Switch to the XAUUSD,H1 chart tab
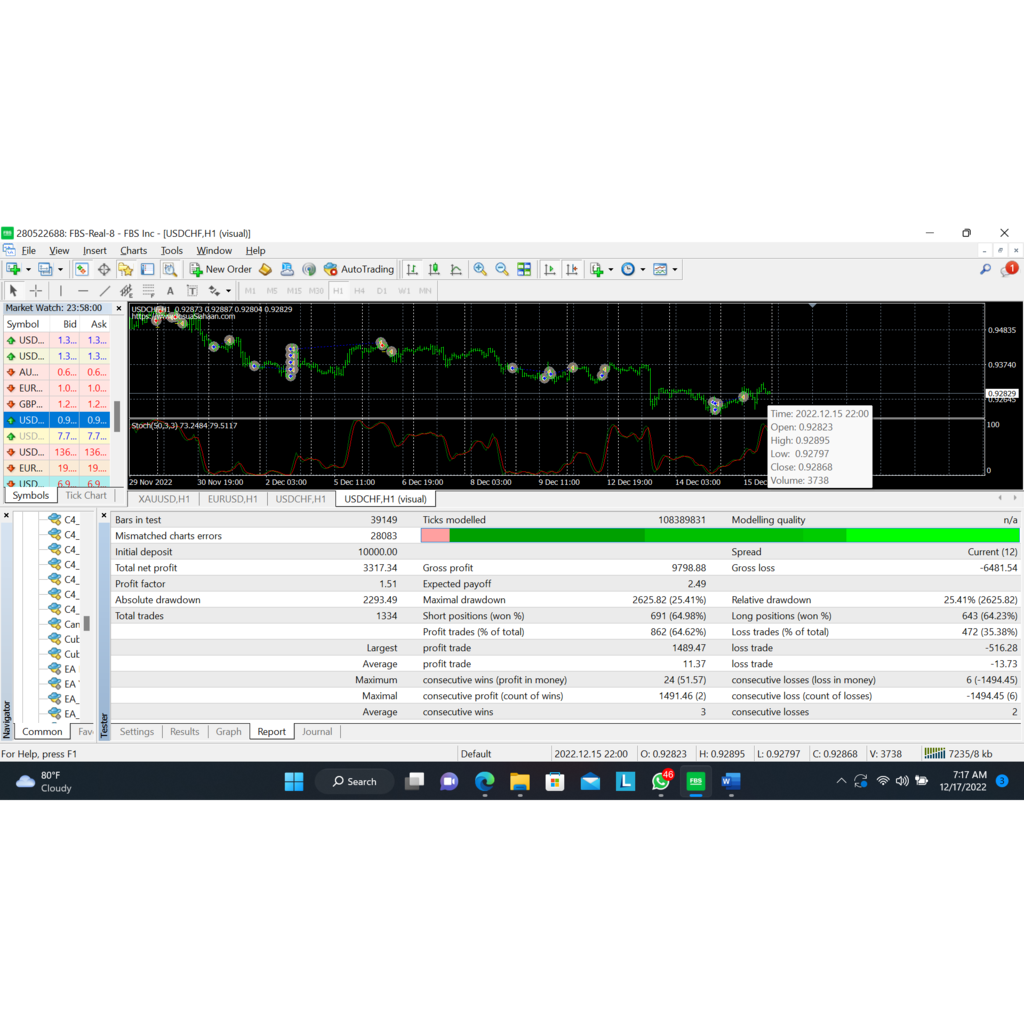Viewport: 1024px width, 1024px height. tap(164, 499)
